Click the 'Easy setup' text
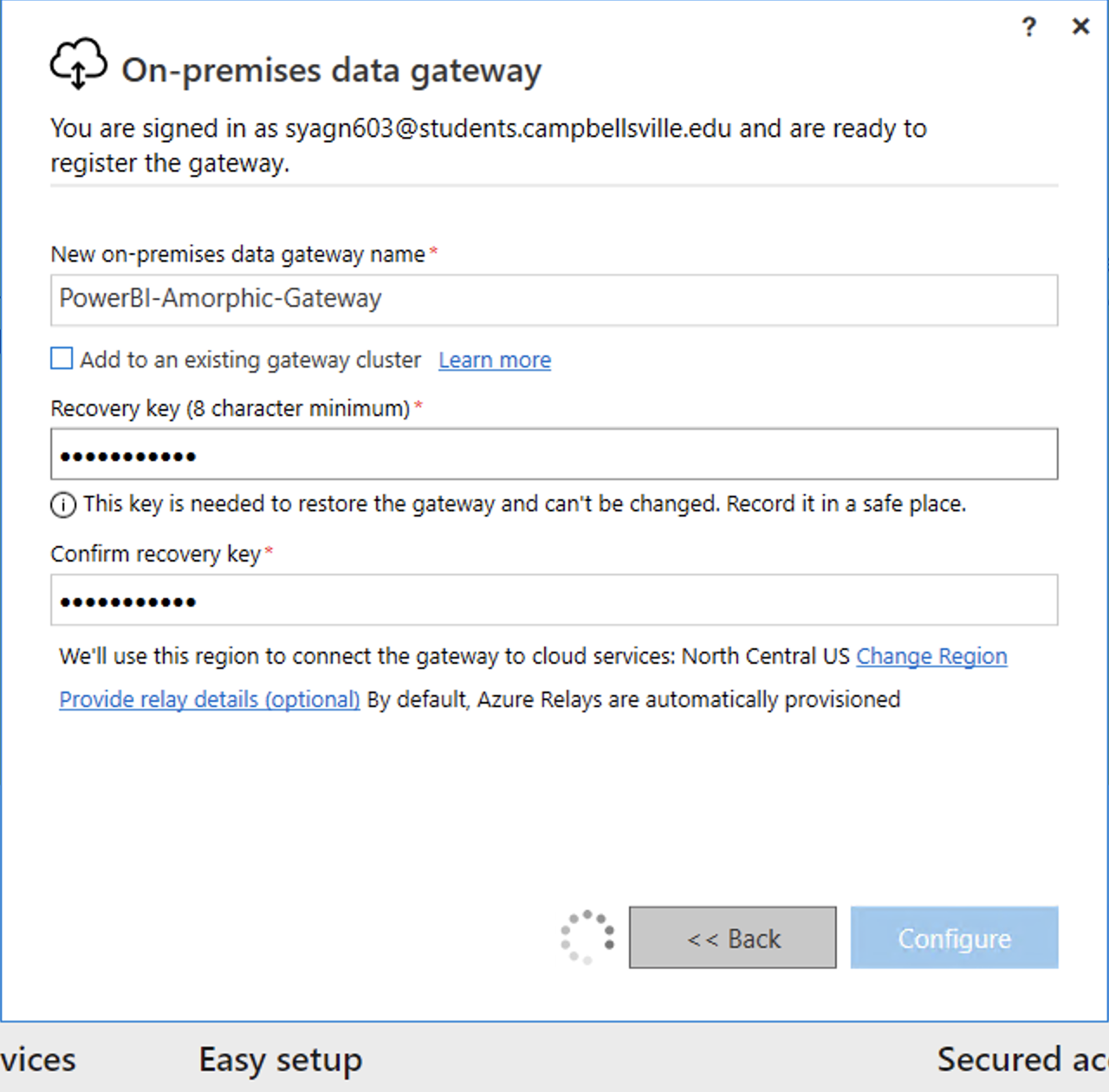 tap(281, 1060)
